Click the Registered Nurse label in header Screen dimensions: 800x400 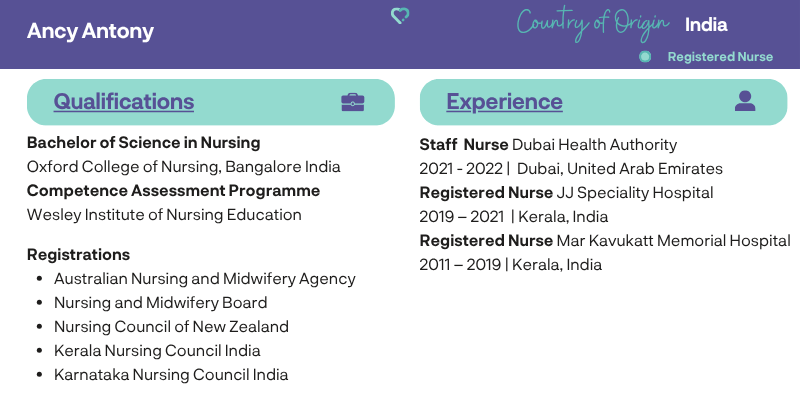pyautogui.click(x=720, y=57)
